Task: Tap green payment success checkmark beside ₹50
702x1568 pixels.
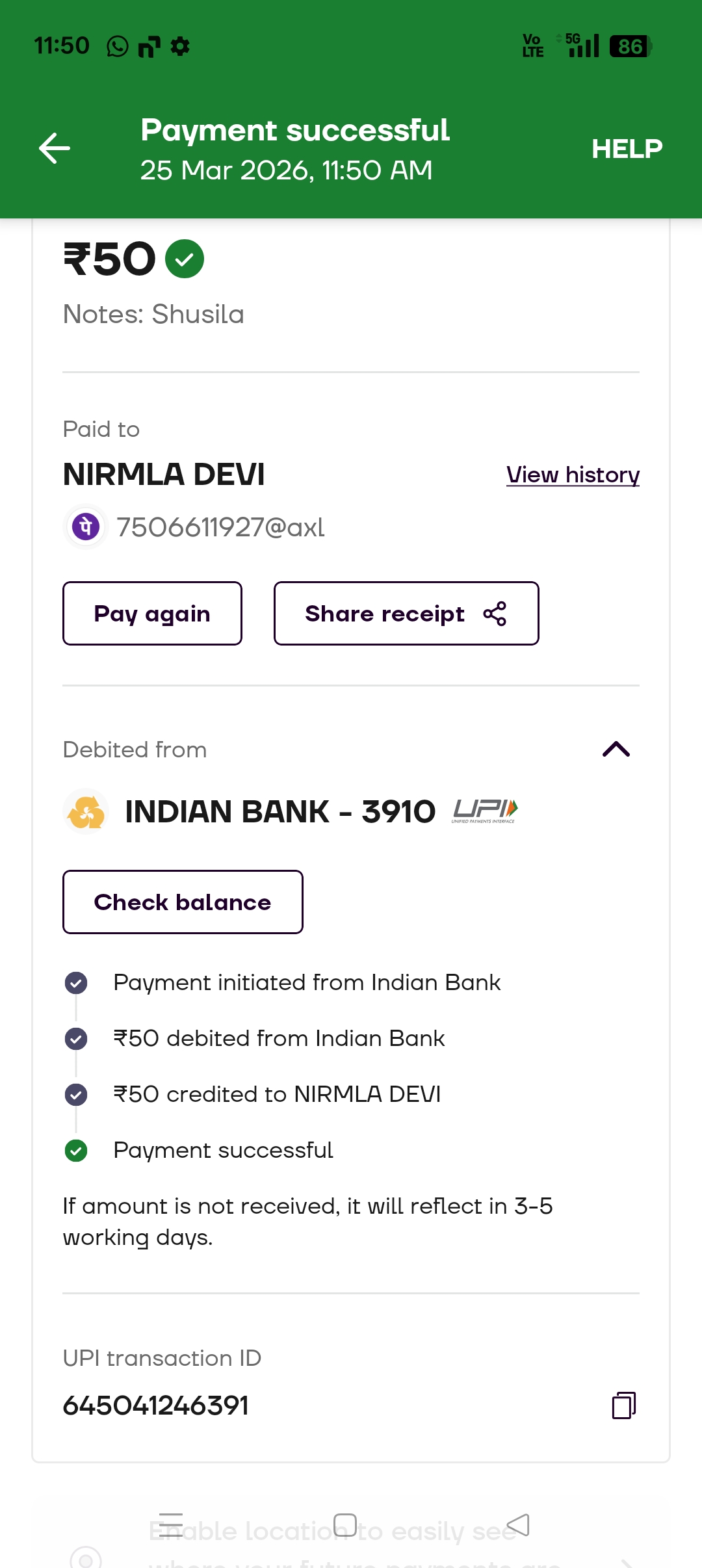Action: 185,259
